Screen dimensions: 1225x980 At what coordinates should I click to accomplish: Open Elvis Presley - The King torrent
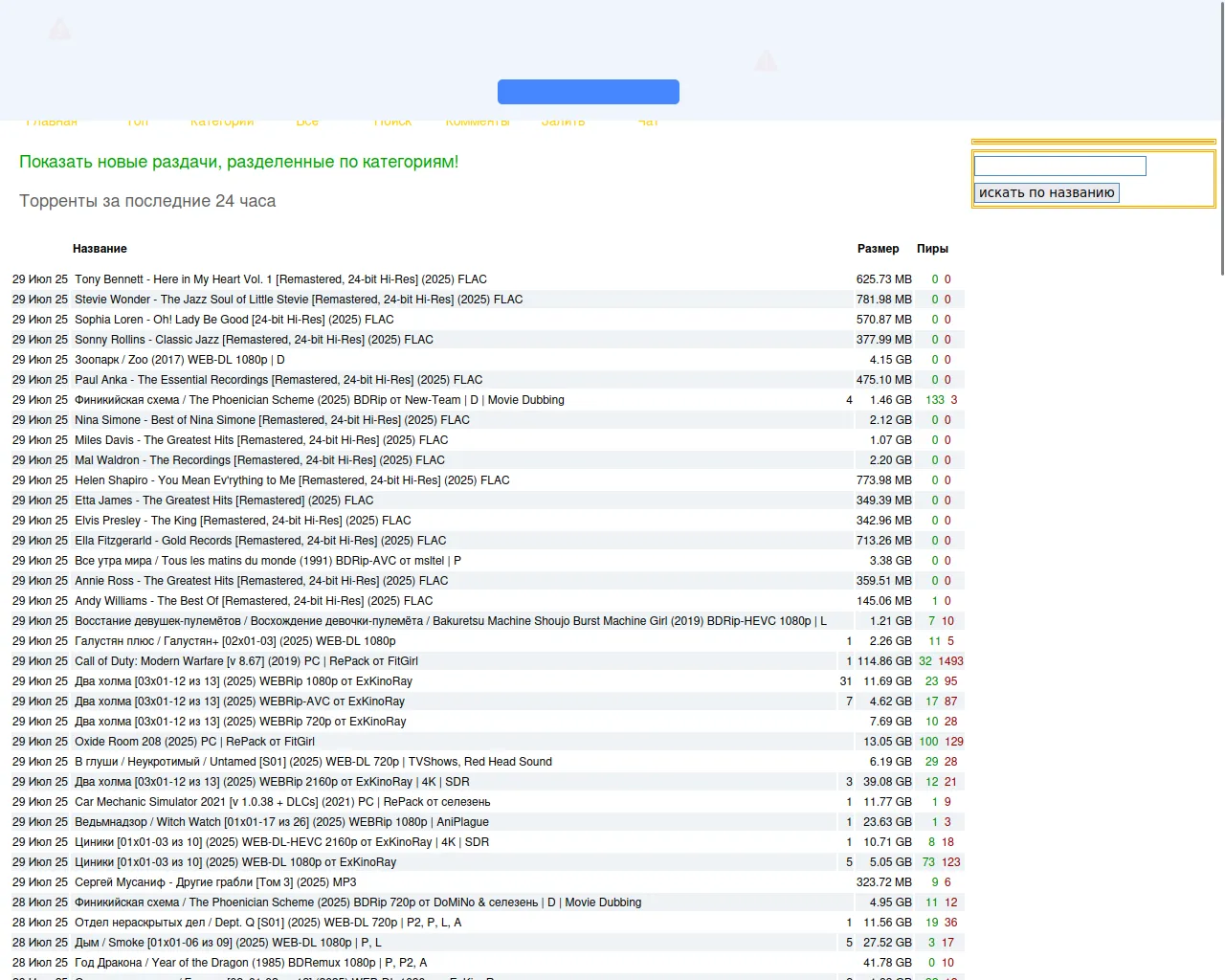click(x=242, y=521)
